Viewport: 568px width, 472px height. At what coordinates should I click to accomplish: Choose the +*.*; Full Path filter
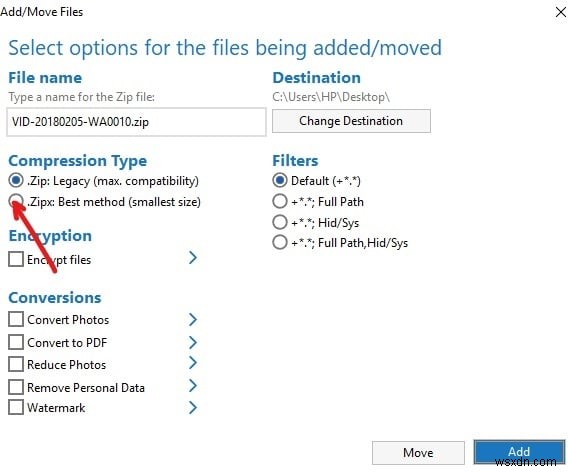pos(280,201)
